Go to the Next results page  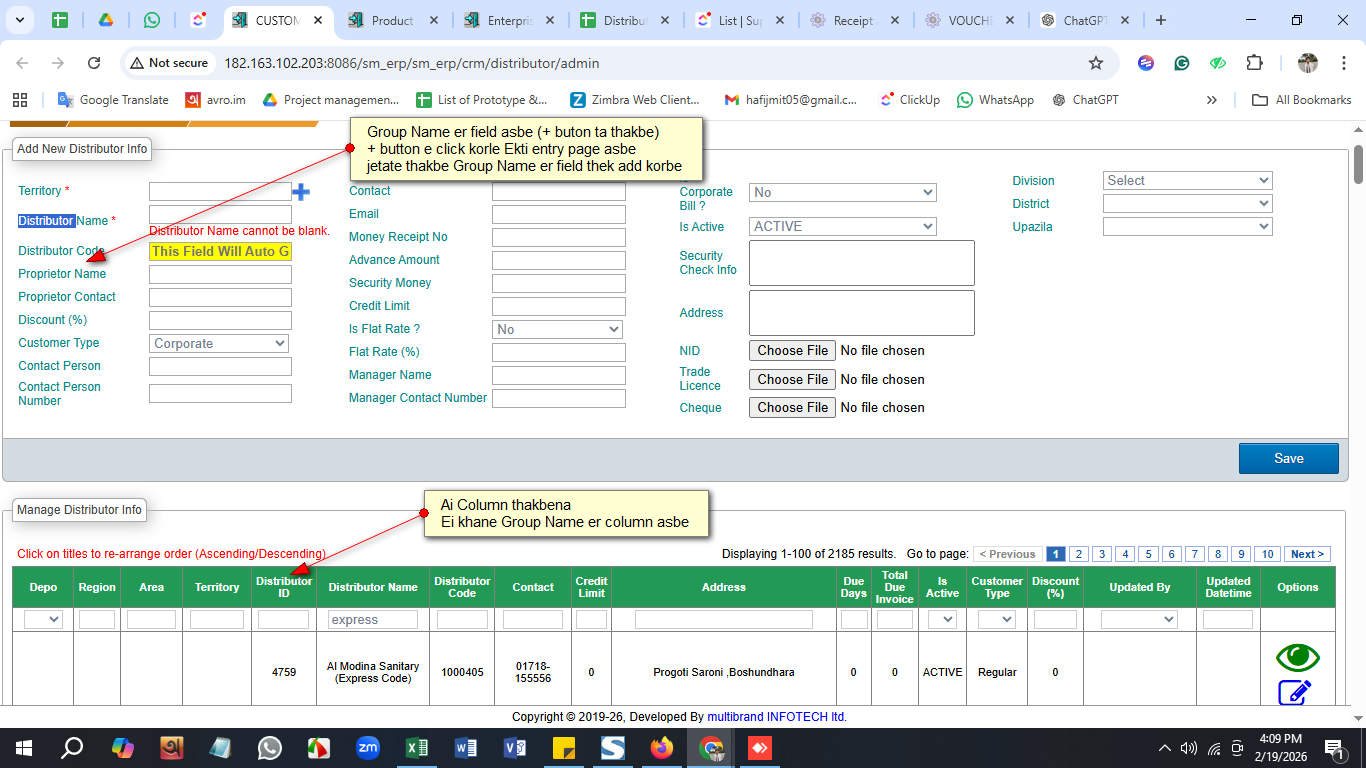pos(1307,554)
